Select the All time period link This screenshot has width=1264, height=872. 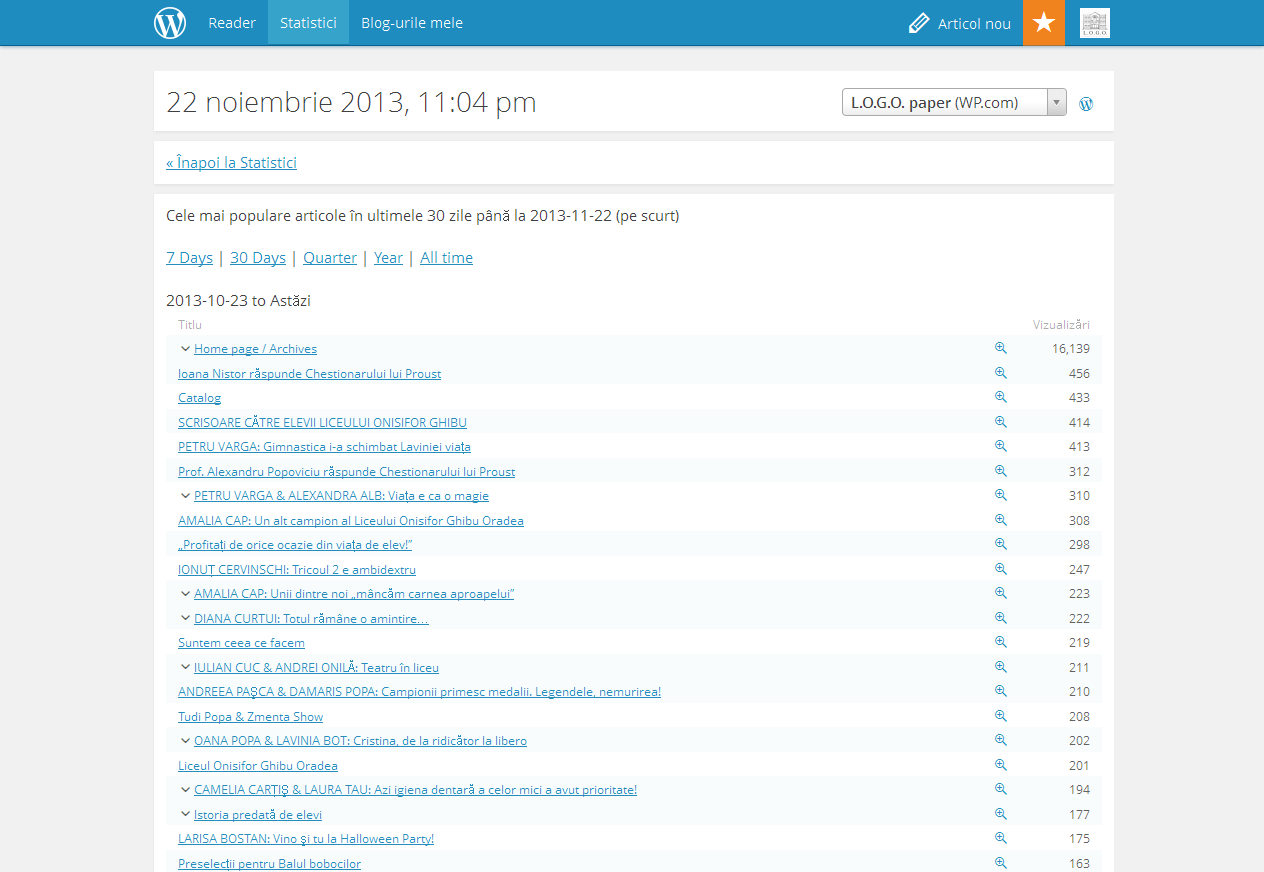446,258
